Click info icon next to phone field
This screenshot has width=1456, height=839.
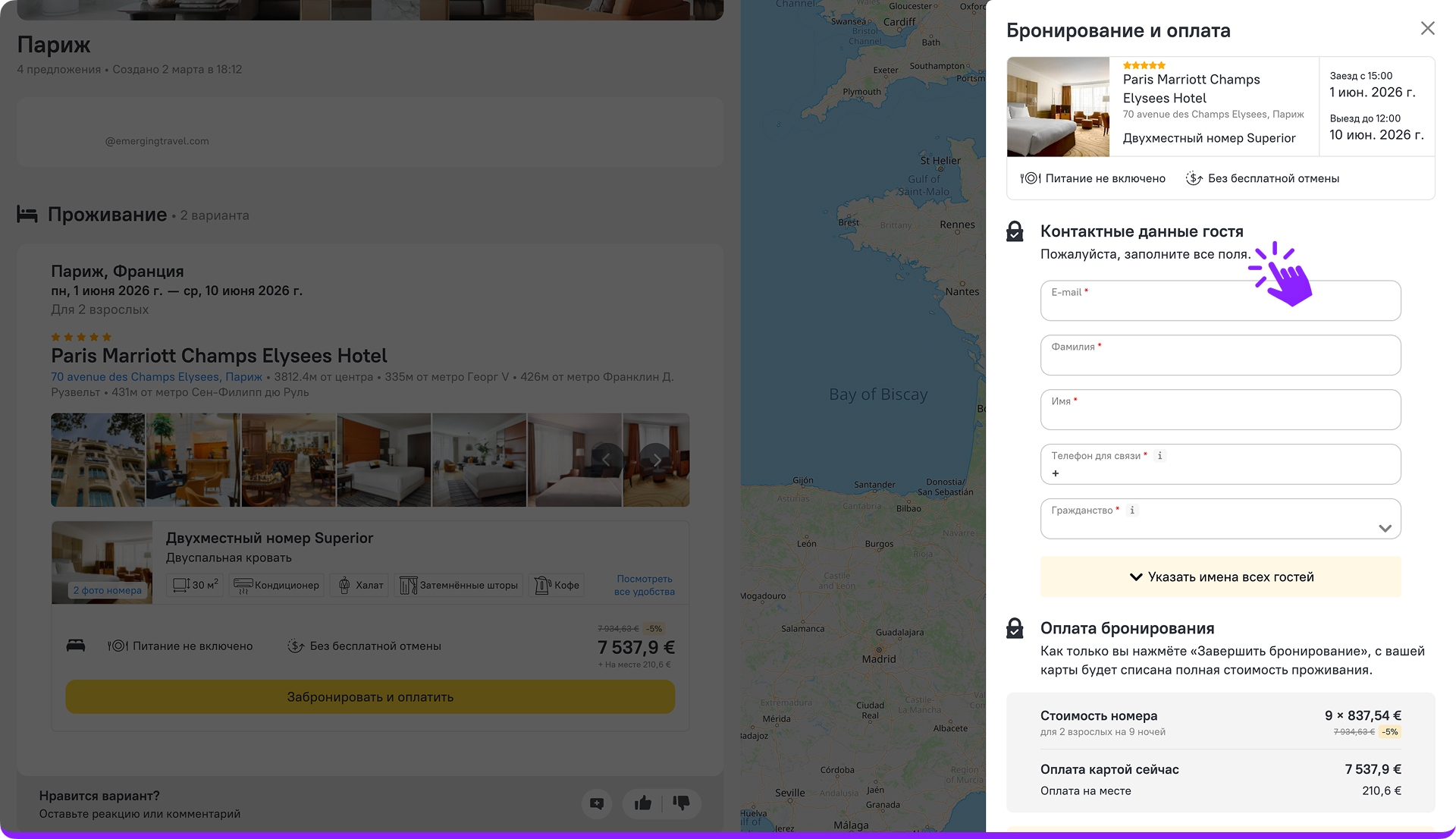pos(1159,456)
